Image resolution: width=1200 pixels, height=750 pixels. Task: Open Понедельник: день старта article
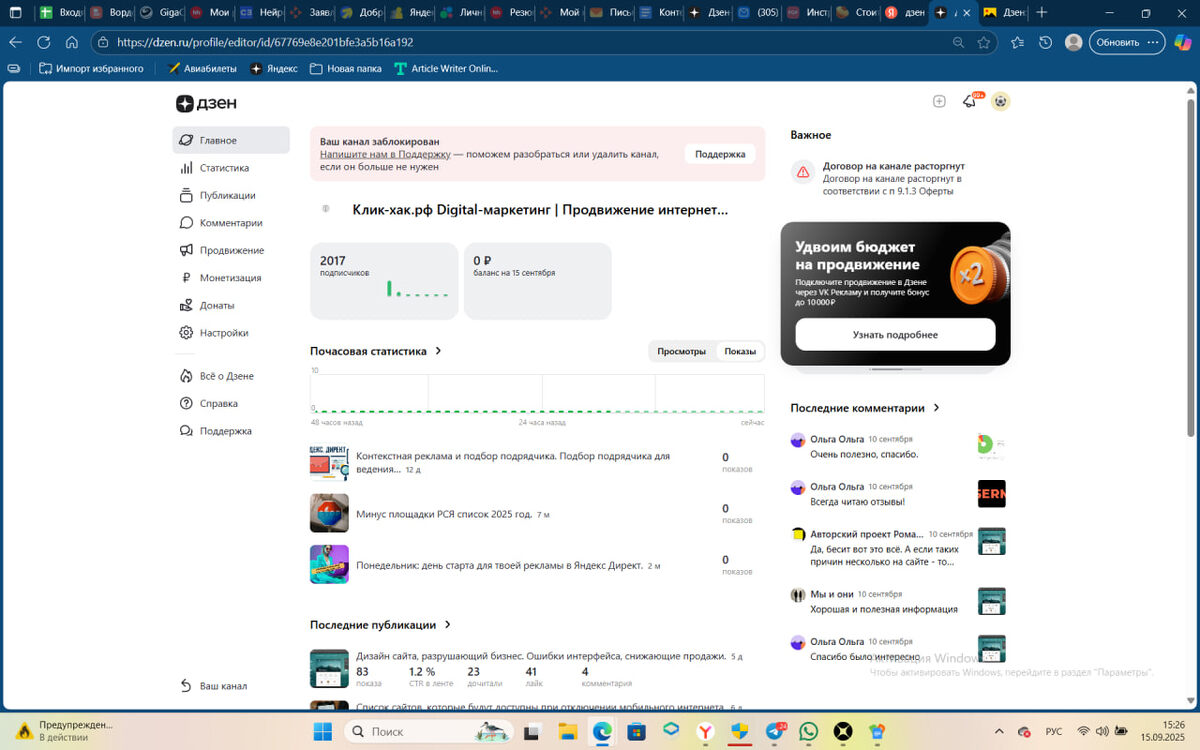[x=499, y=565]
